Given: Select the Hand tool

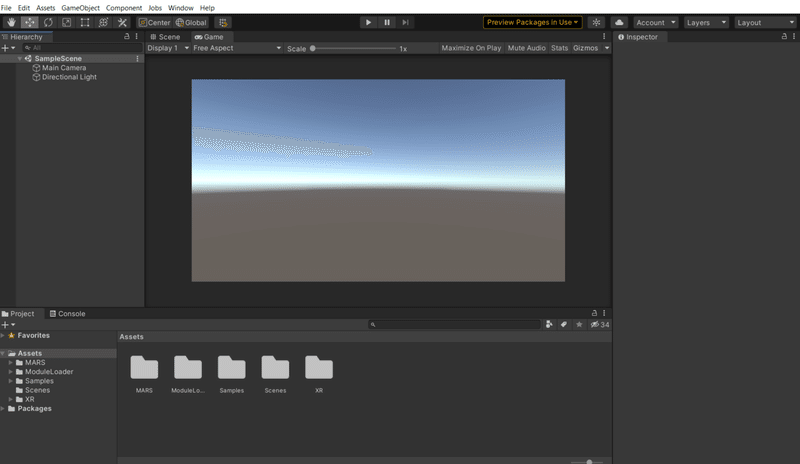Looking at the screenshot, I should (11, 22).
